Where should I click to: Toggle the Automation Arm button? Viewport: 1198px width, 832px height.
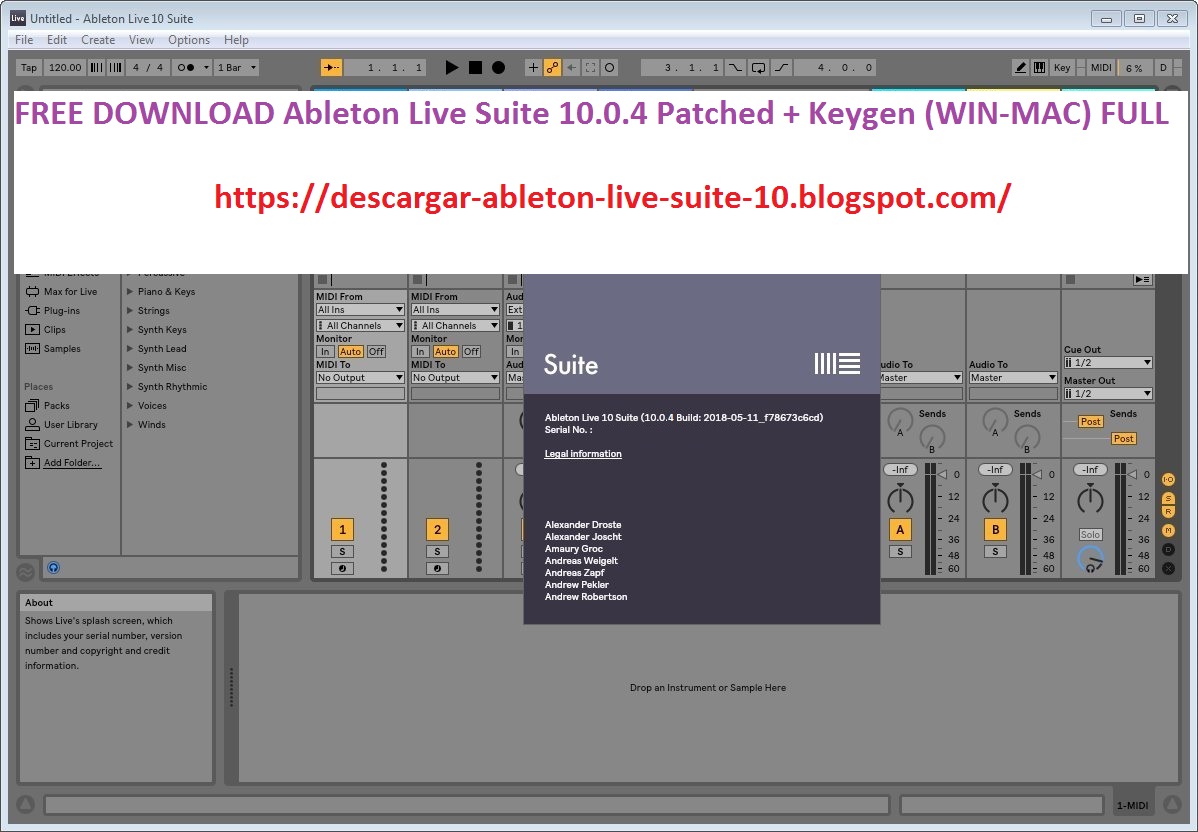click(552, 67)
